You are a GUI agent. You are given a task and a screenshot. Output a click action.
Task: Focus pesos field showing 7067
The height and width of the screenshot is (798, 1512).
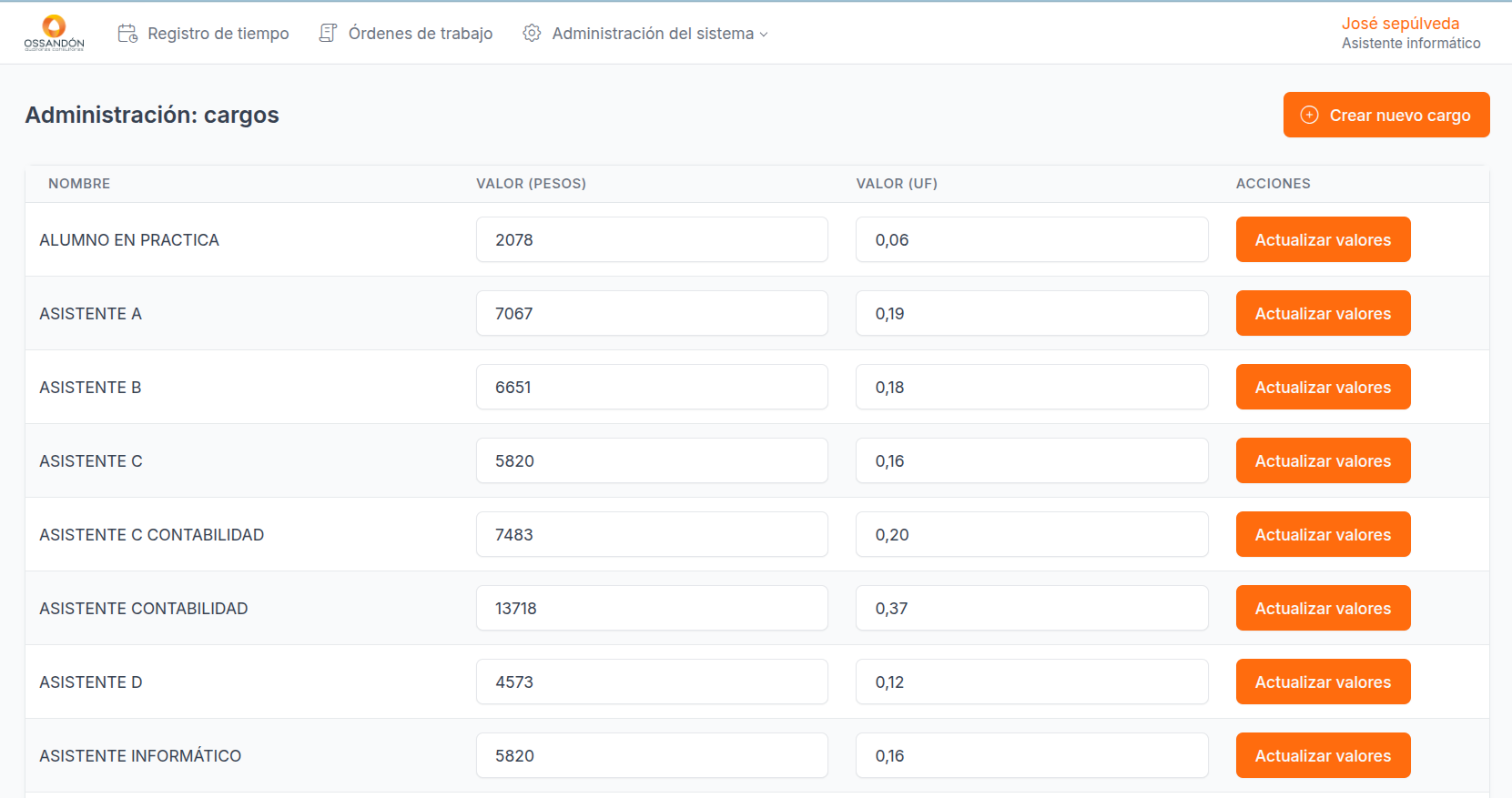pos(652,313)
